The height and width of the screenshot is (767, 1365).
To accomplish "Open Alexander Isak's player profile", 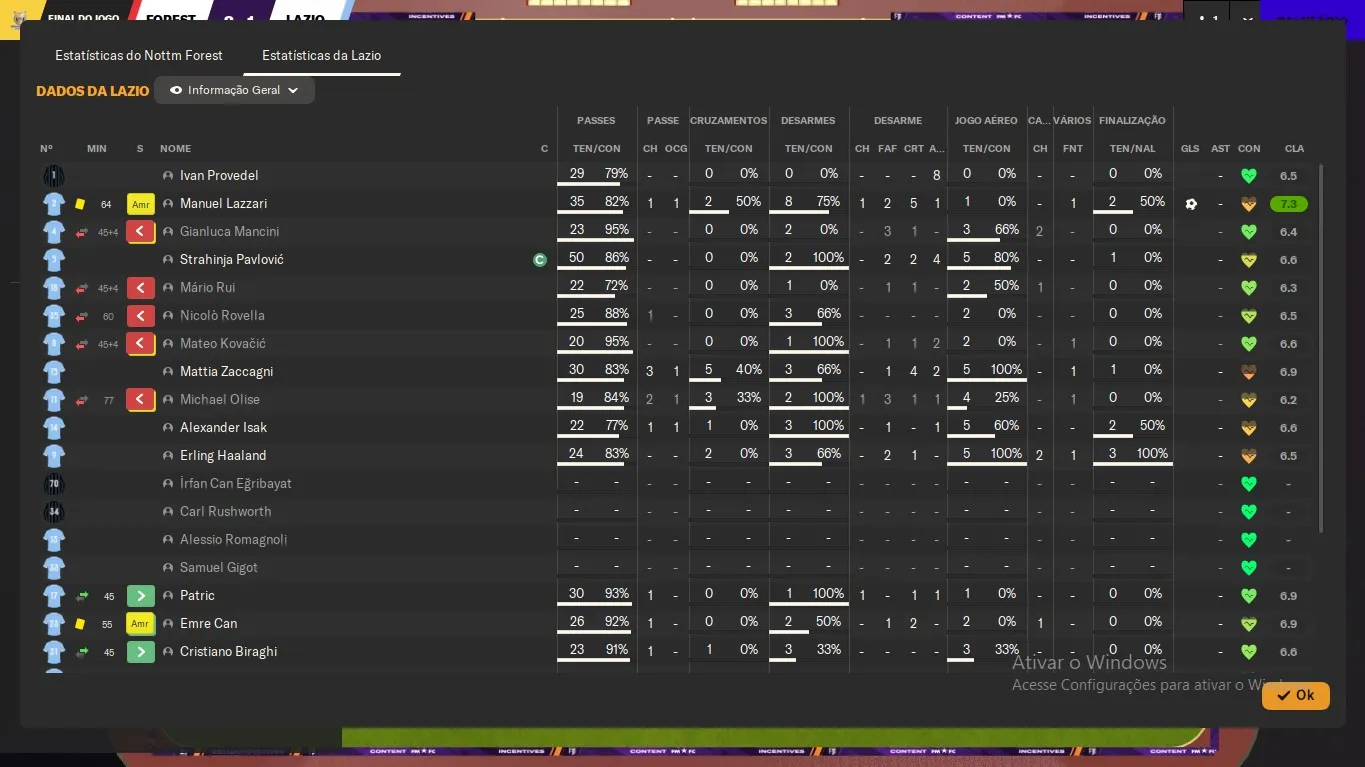I will 223,428.
